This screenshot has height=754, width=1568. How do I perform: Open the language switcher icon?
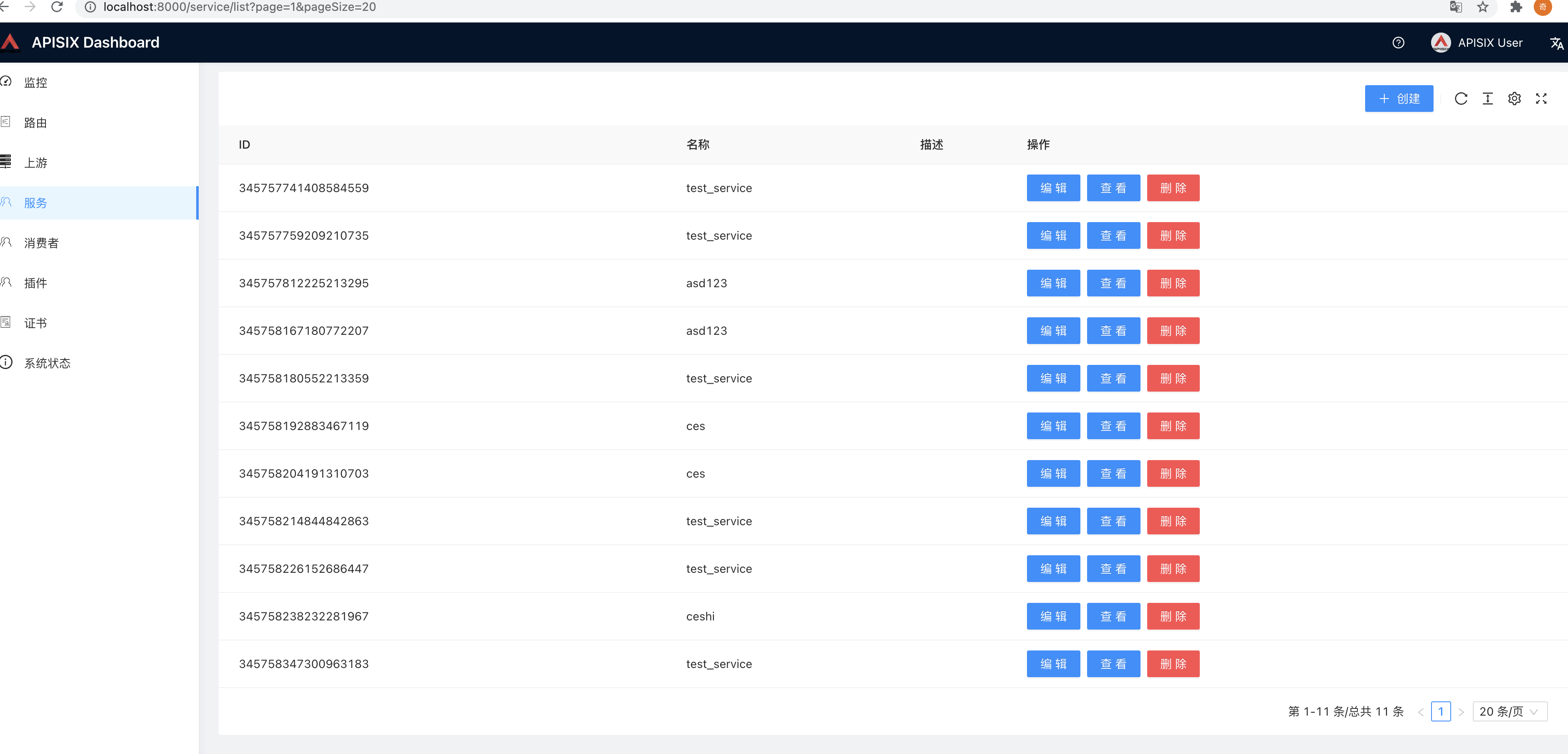[x=1556, y=43]
